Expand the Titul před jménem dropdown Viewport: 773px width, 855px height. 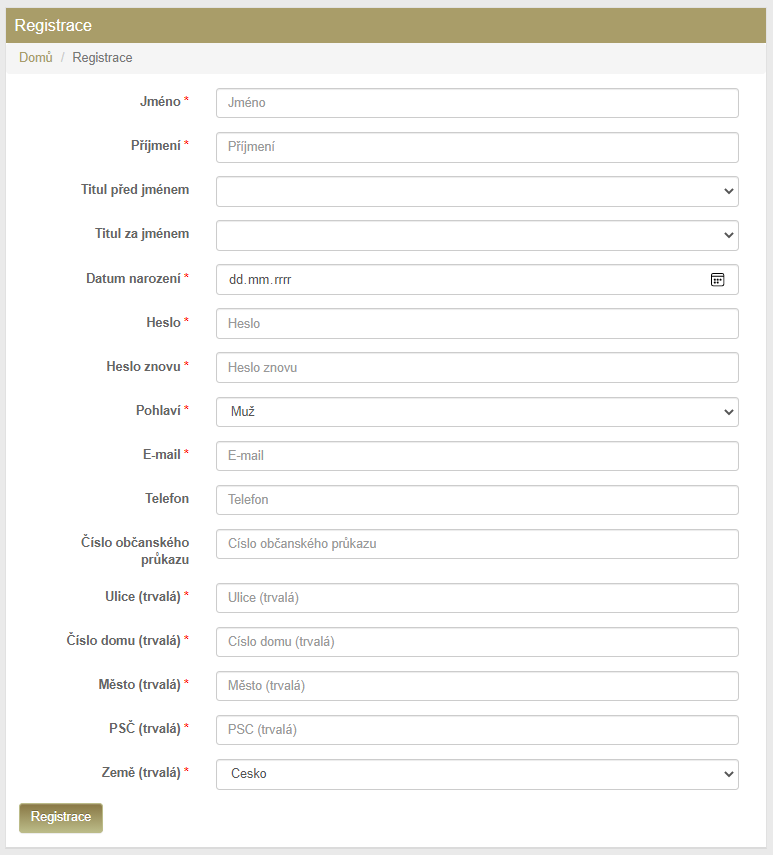pos(477,192)
